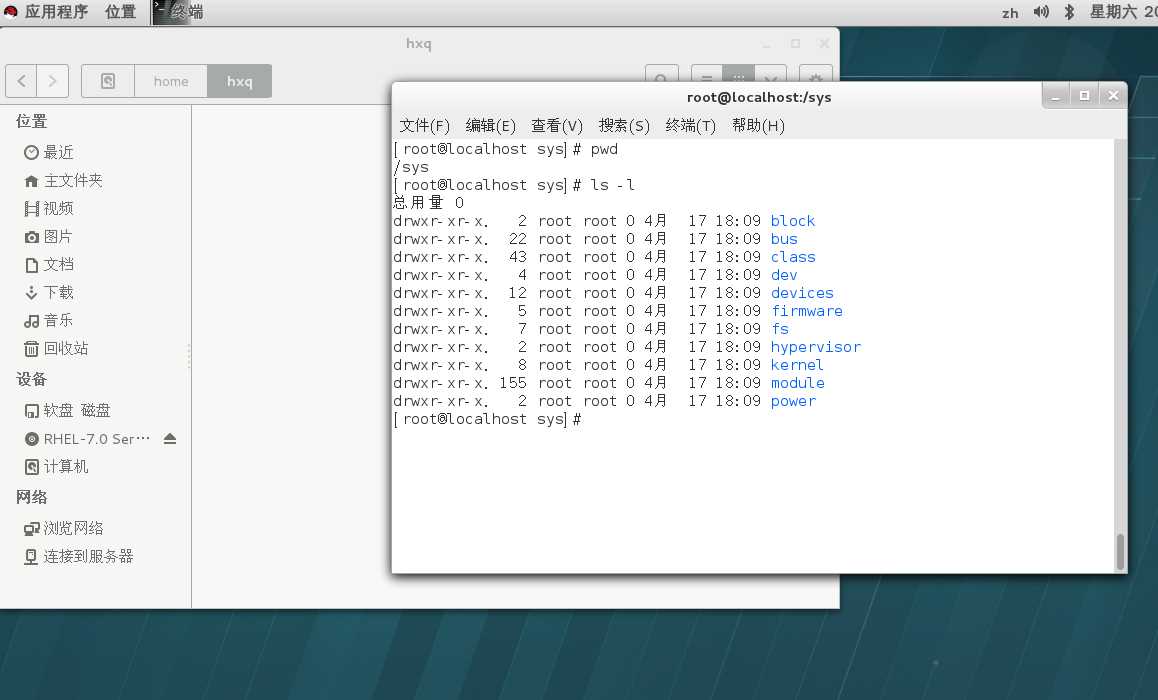Open the 终端(T) menu in terminal
This screenshot has width=1158, height=700.
pos(691,126)
